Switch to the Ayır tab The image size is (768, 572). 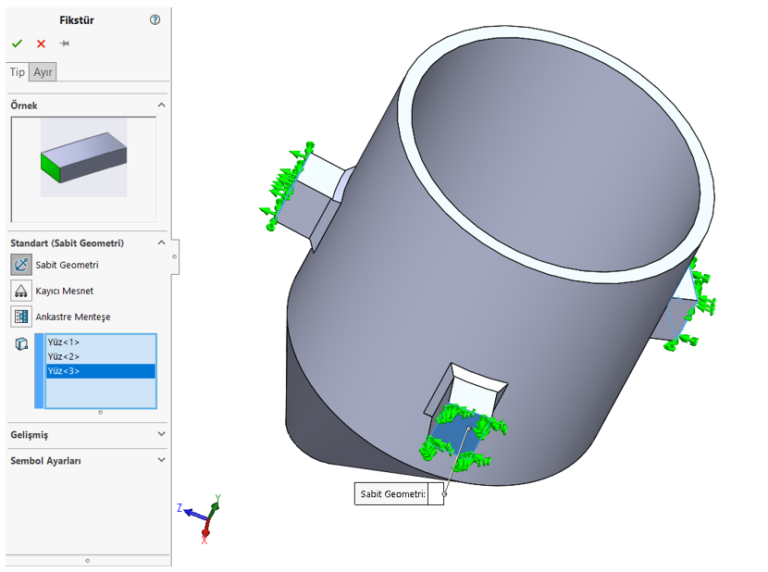pos(43,72)
